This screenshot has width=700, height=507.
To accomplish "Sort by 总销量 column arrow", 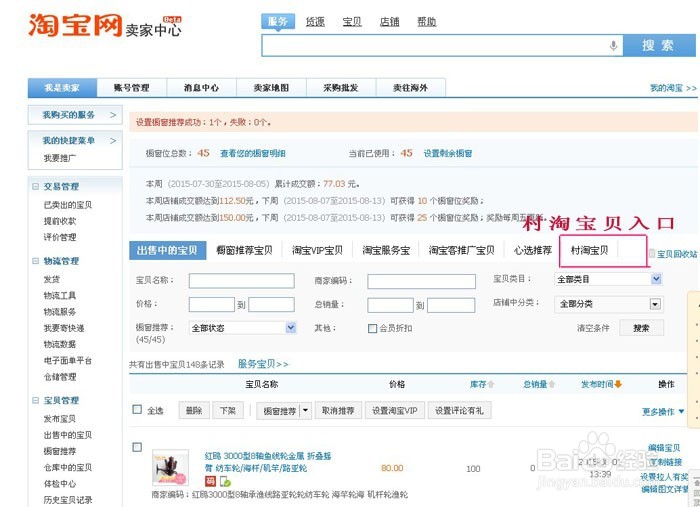I will click(551, 384).
